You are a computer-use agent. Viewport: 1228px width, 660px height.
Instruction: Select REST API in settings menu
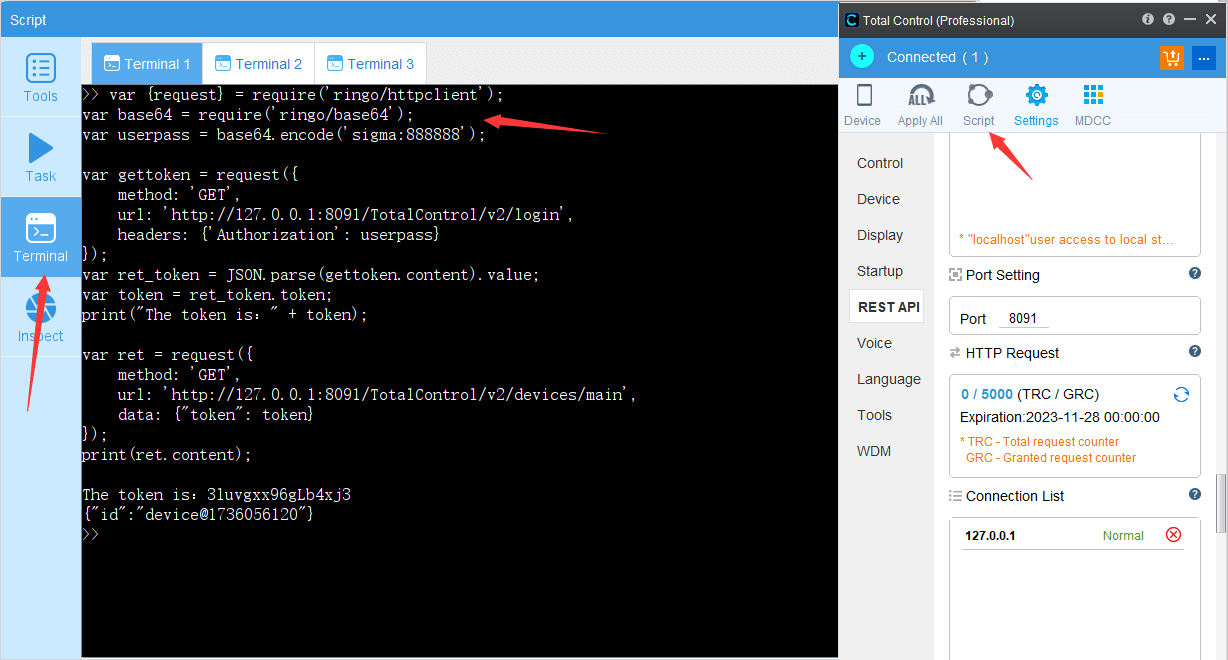(x=888, y=307)
